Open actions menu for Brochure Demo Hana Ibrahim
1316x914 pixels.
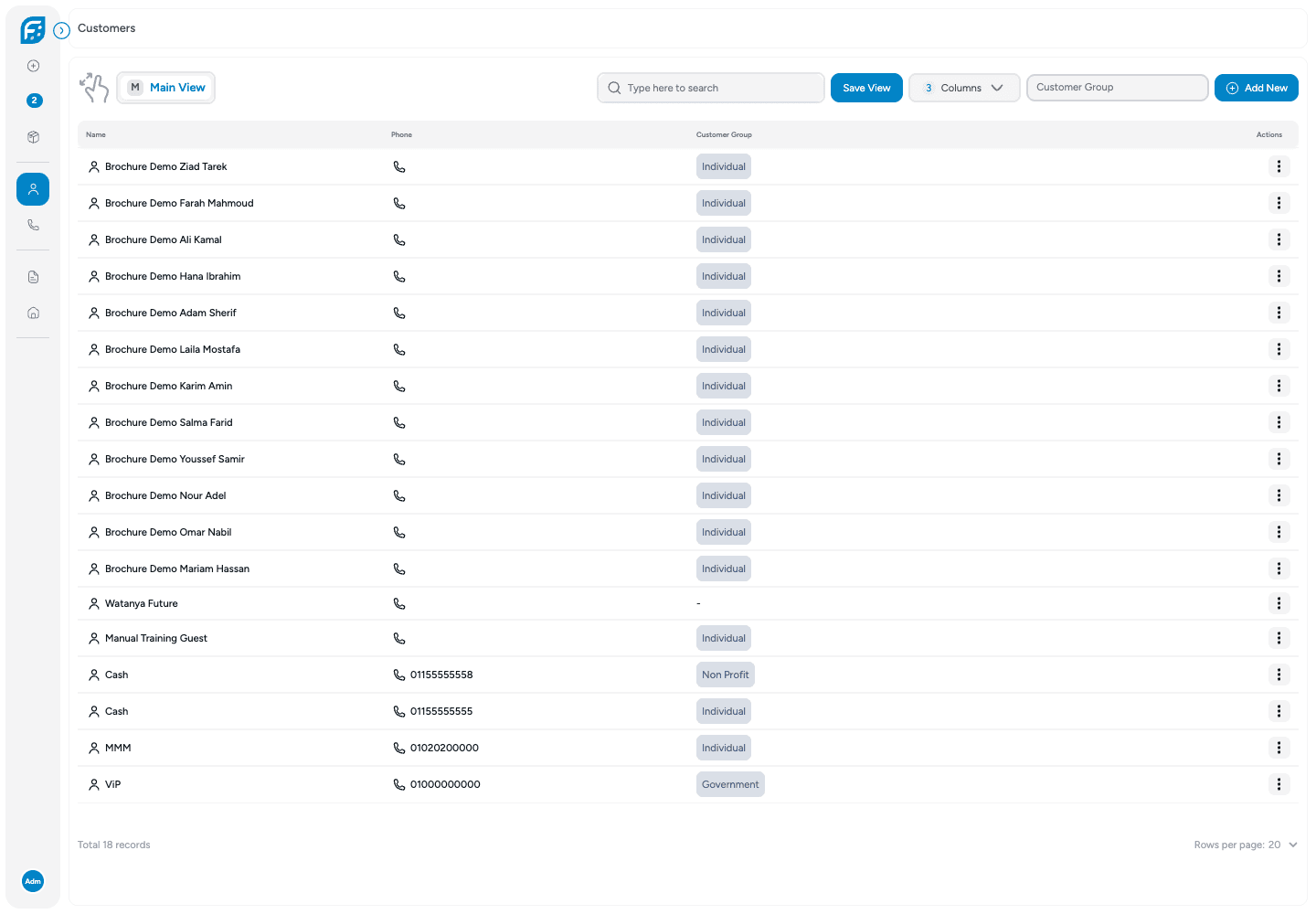pyautogui.click(x=1279, y=276)
